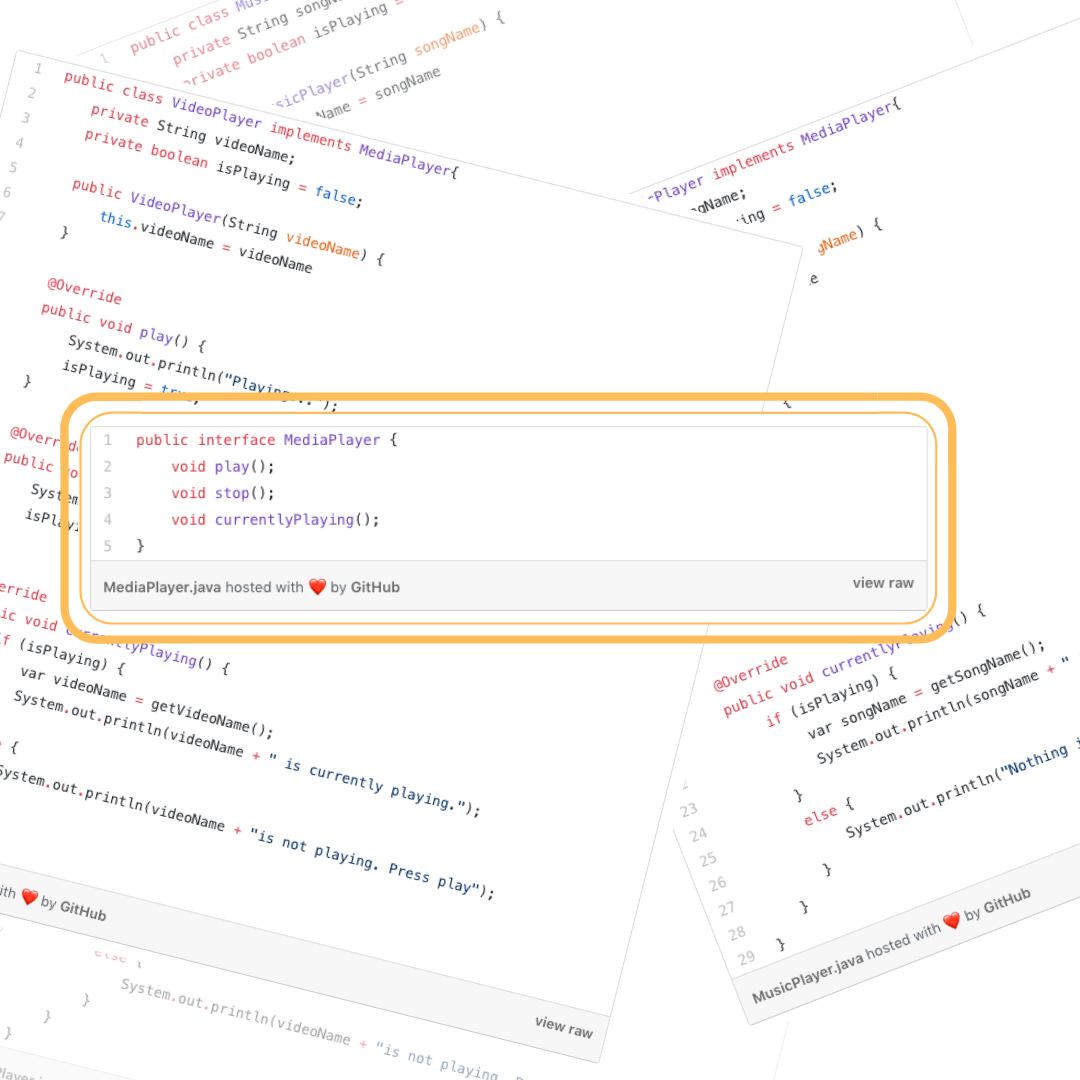Image resolution: width=1080 pixels, height=1080 pixels.
Task: Click line number 1 in MediaPlayer.java gist
Action: [107, 439]
